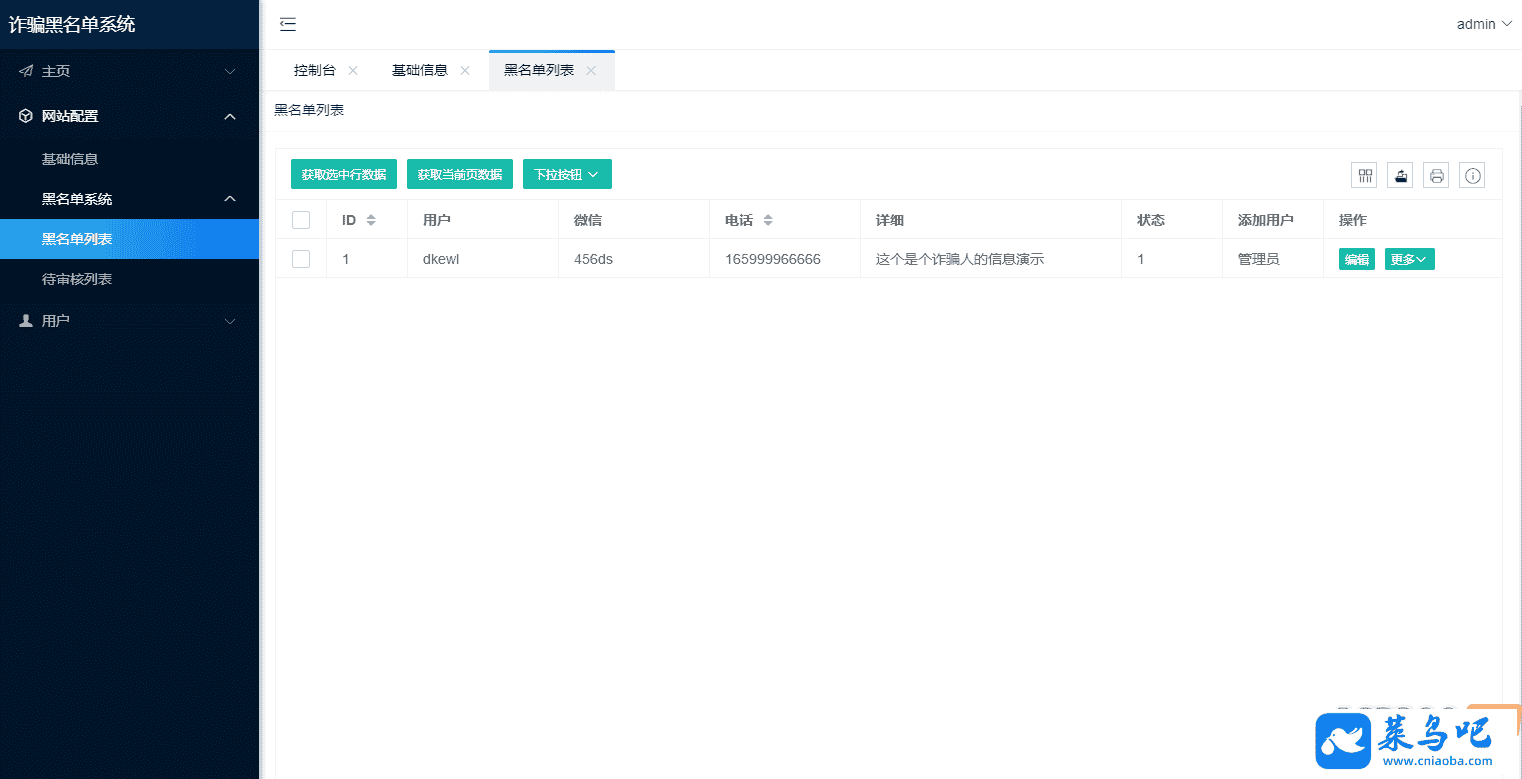Open the admin user dropdown
Screen dimensions: 1522x779
click(1484, 25)
